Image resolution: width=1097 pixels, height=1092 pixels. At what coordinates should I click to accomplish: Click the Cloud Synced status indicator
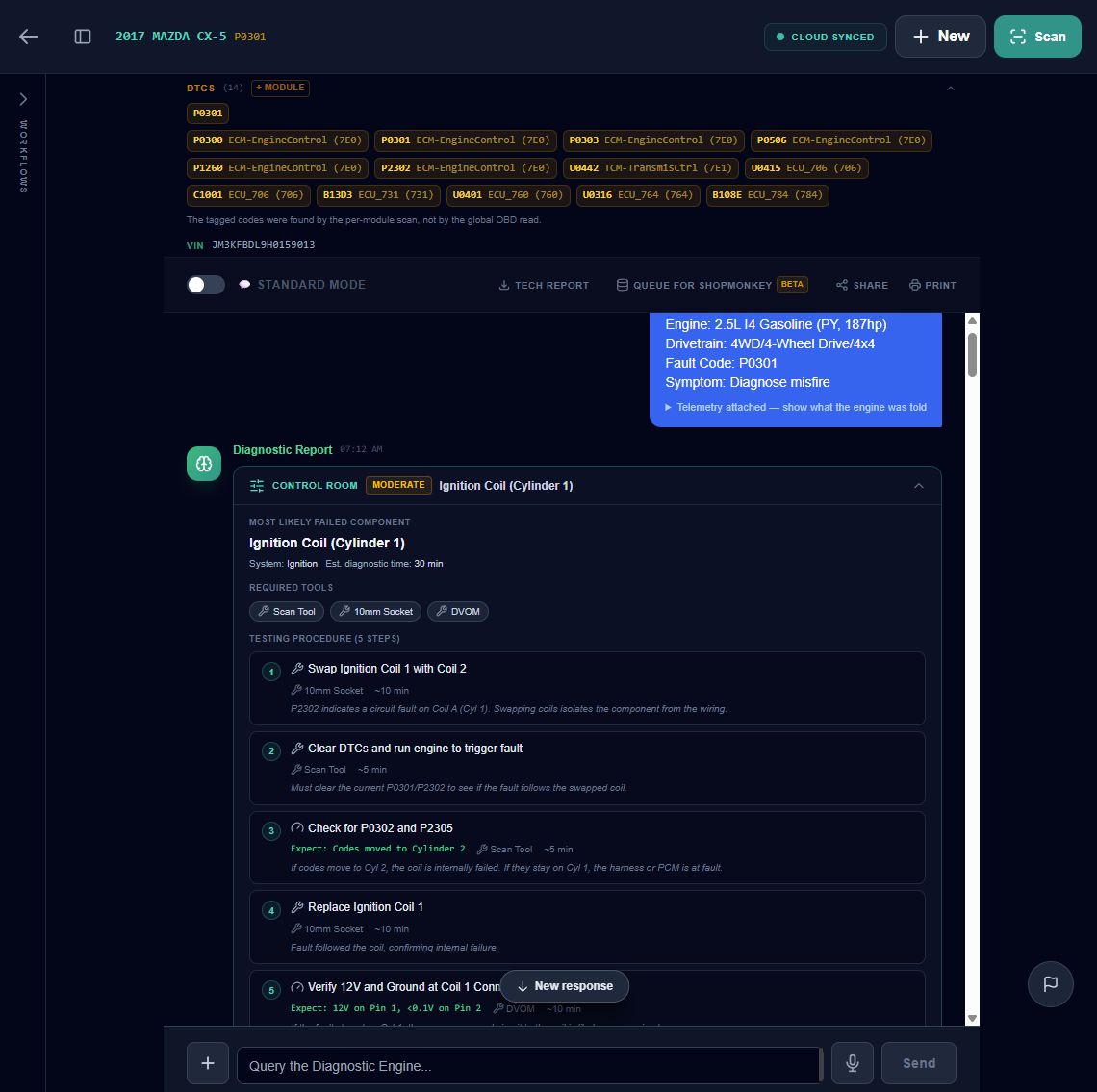[x=826, y=37]
